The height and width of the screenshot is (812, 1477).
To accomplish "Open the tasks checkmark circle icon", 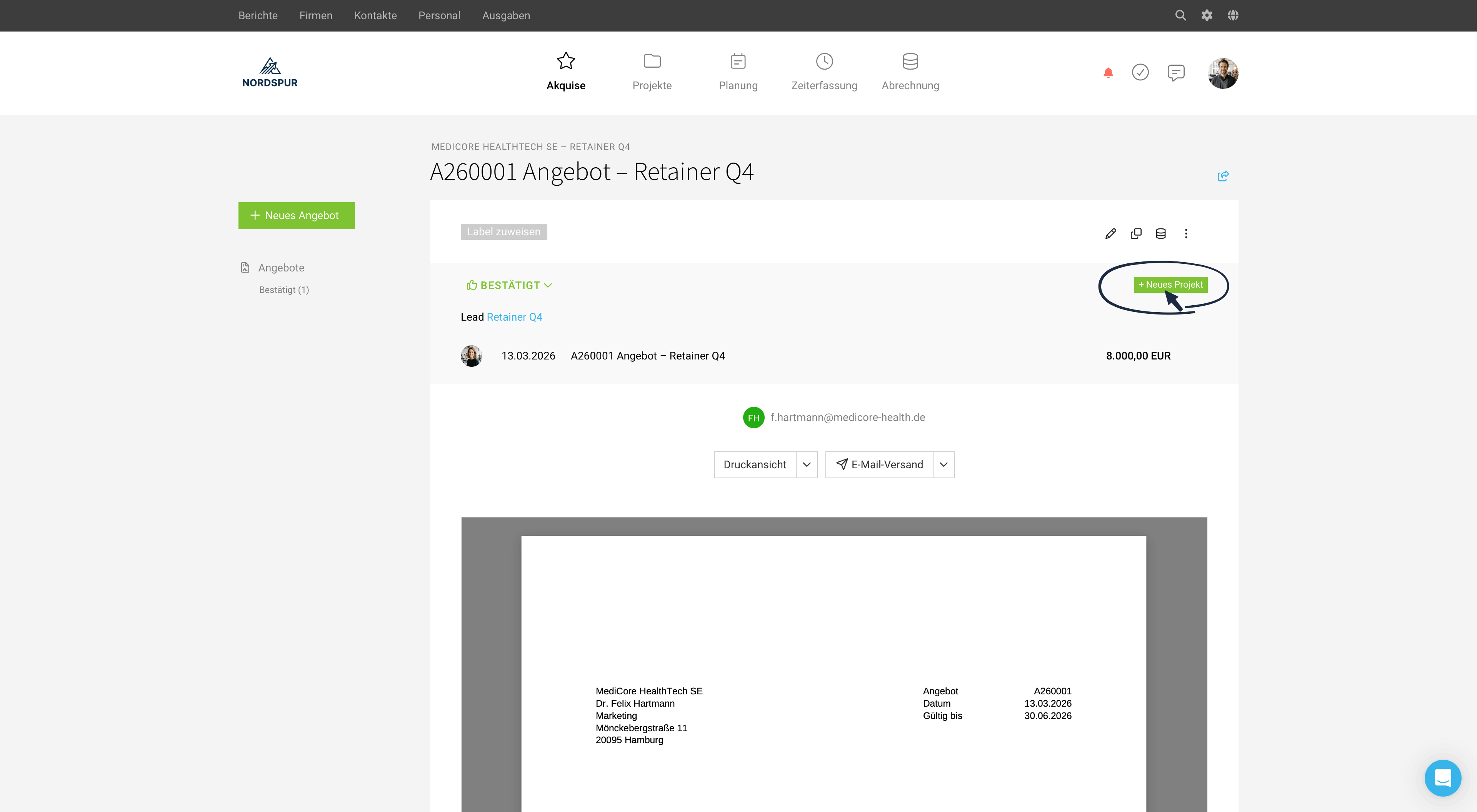I will [1140, 72].
